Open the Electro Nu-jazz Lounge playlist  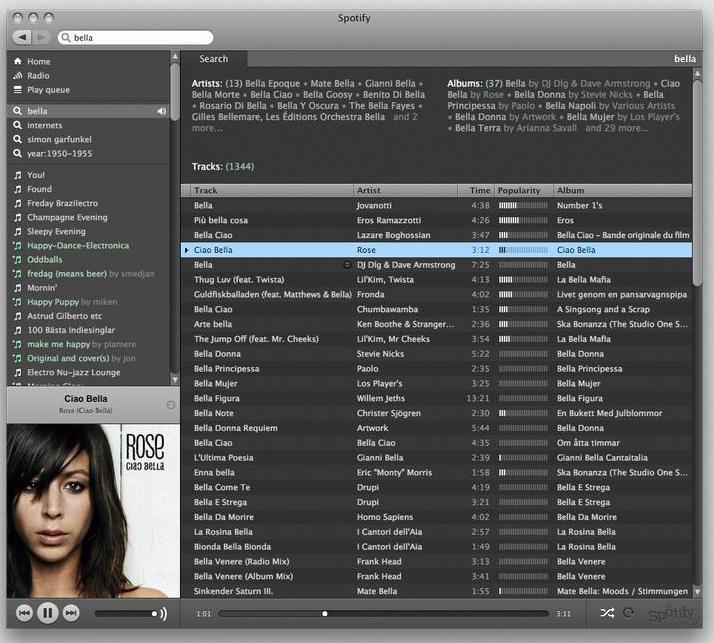[x=73, y=373]
